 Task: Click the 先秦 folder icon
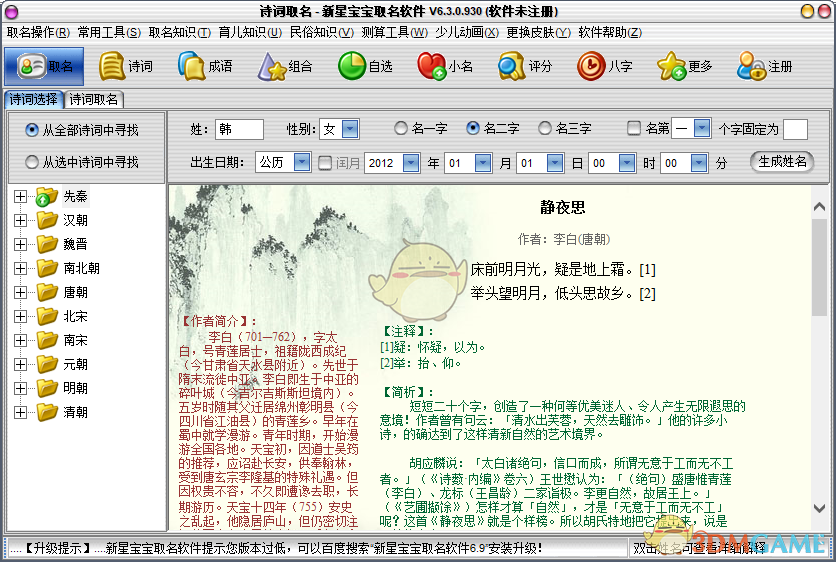tap(47, 197)
